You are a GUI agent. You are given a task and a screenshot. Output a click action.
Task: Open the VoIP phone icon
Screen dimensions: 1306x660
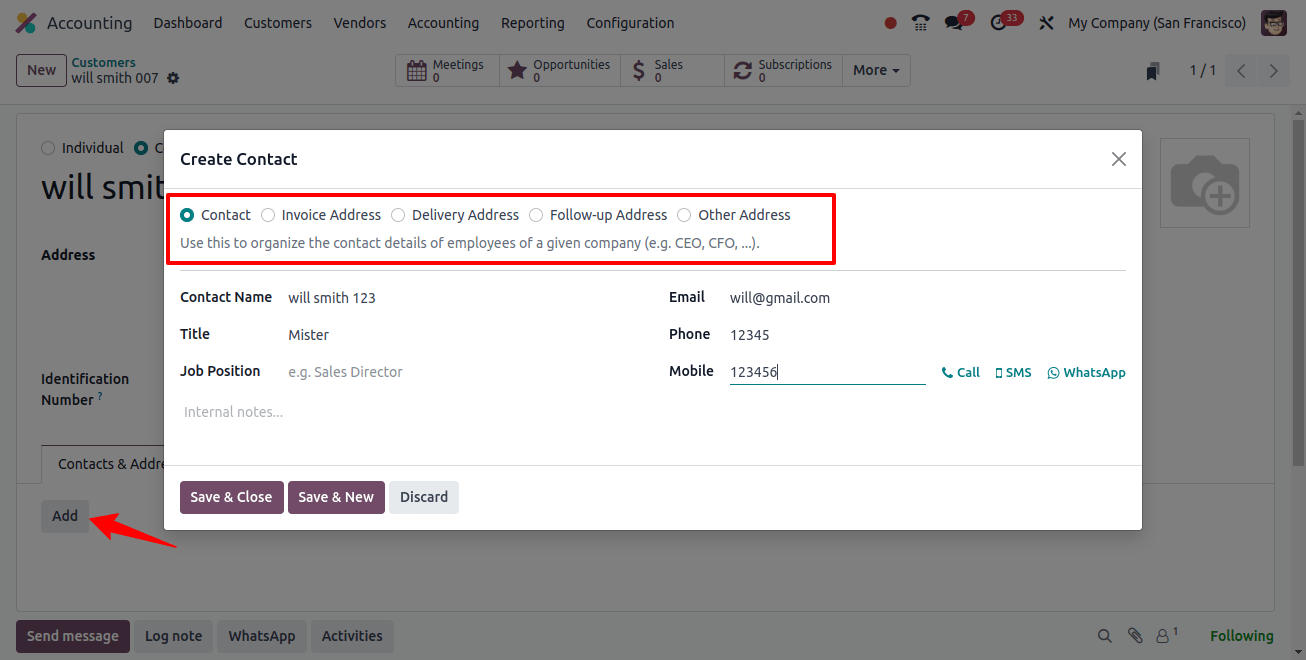(x=921, y=23)
